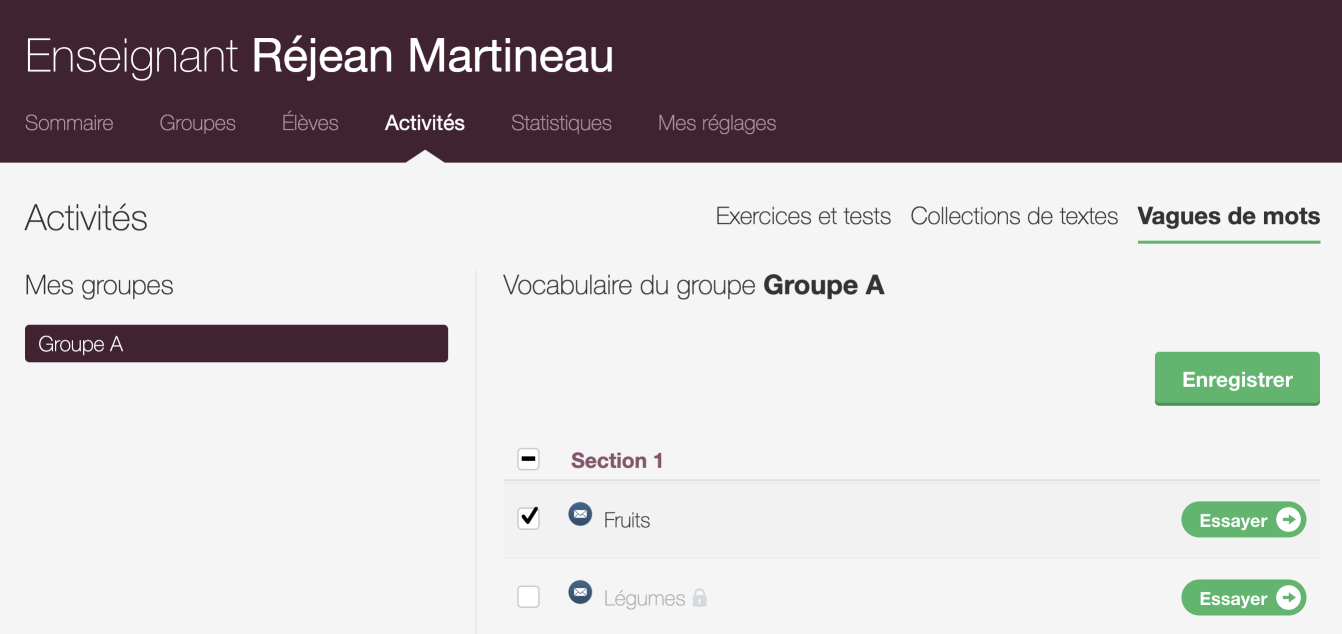Click Essayer for the Légumes row
1342x634 pixels.
pyautogui.click(x=1243, y=598)
